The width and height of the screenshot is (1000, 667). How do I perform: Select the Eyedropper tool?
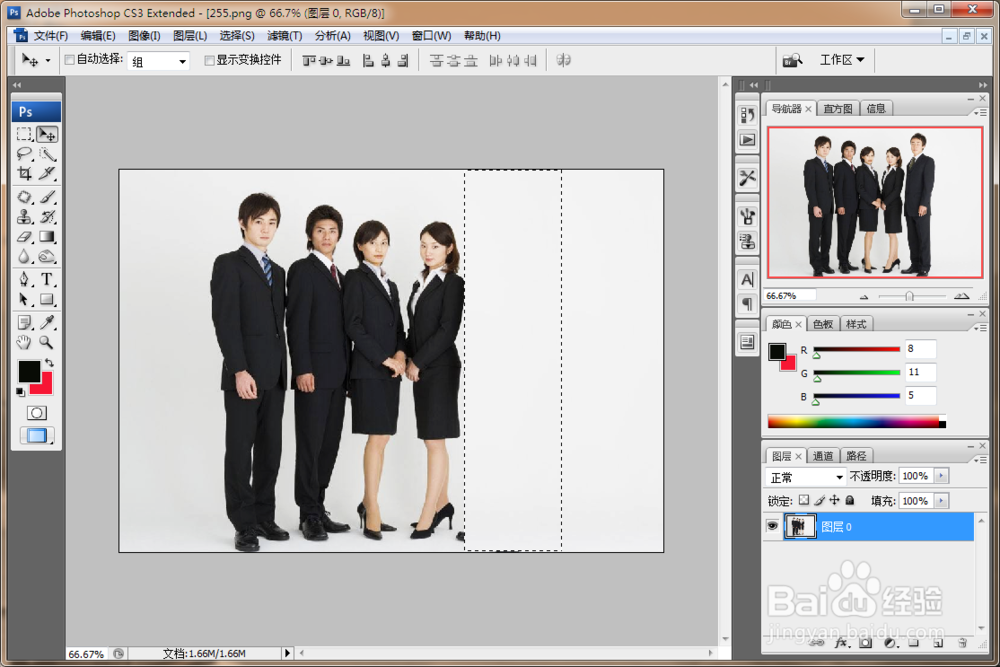click(47, 323)
